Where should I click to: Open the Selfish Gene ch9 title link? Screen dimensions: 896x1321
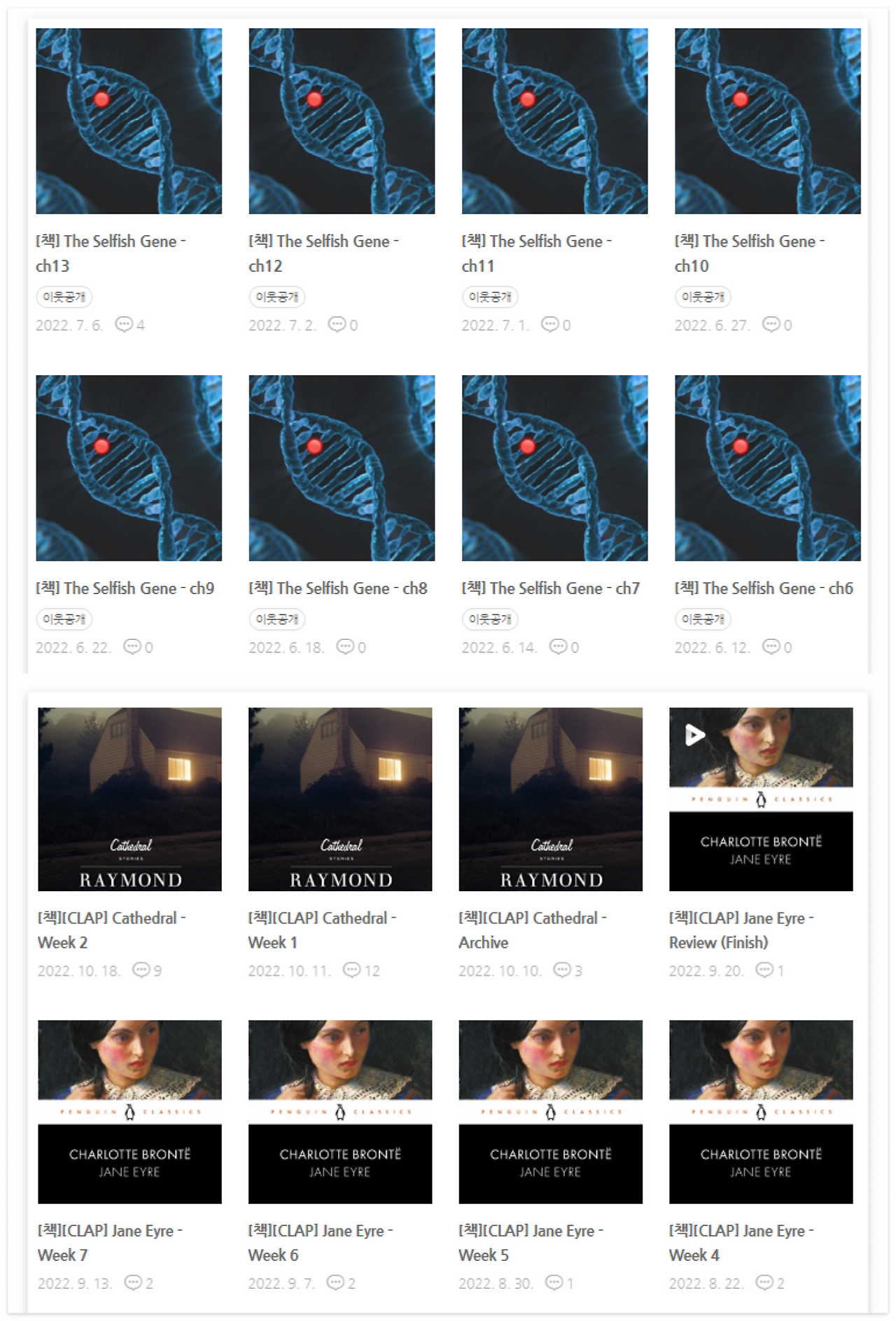tap(125, 588)
